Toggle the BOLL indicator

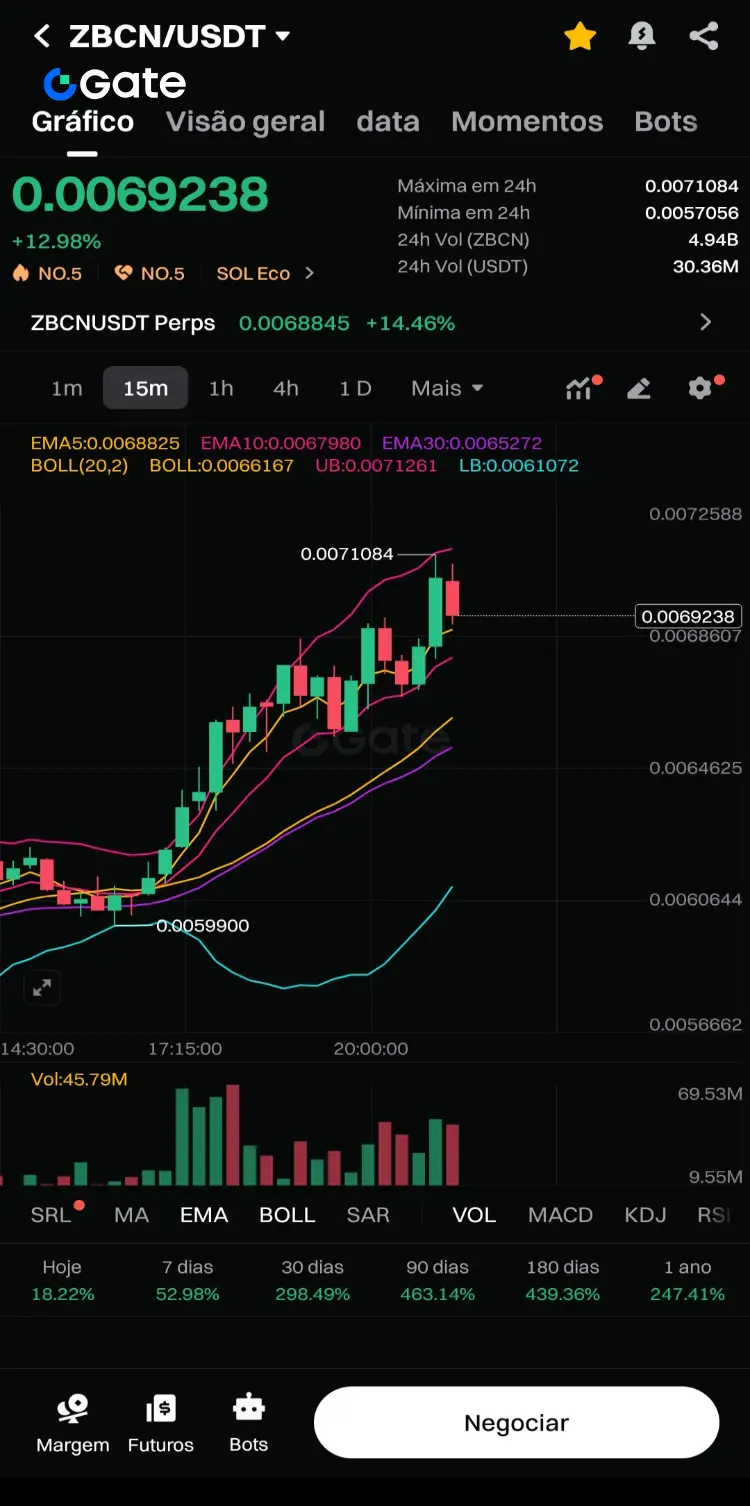point(287,1215)
